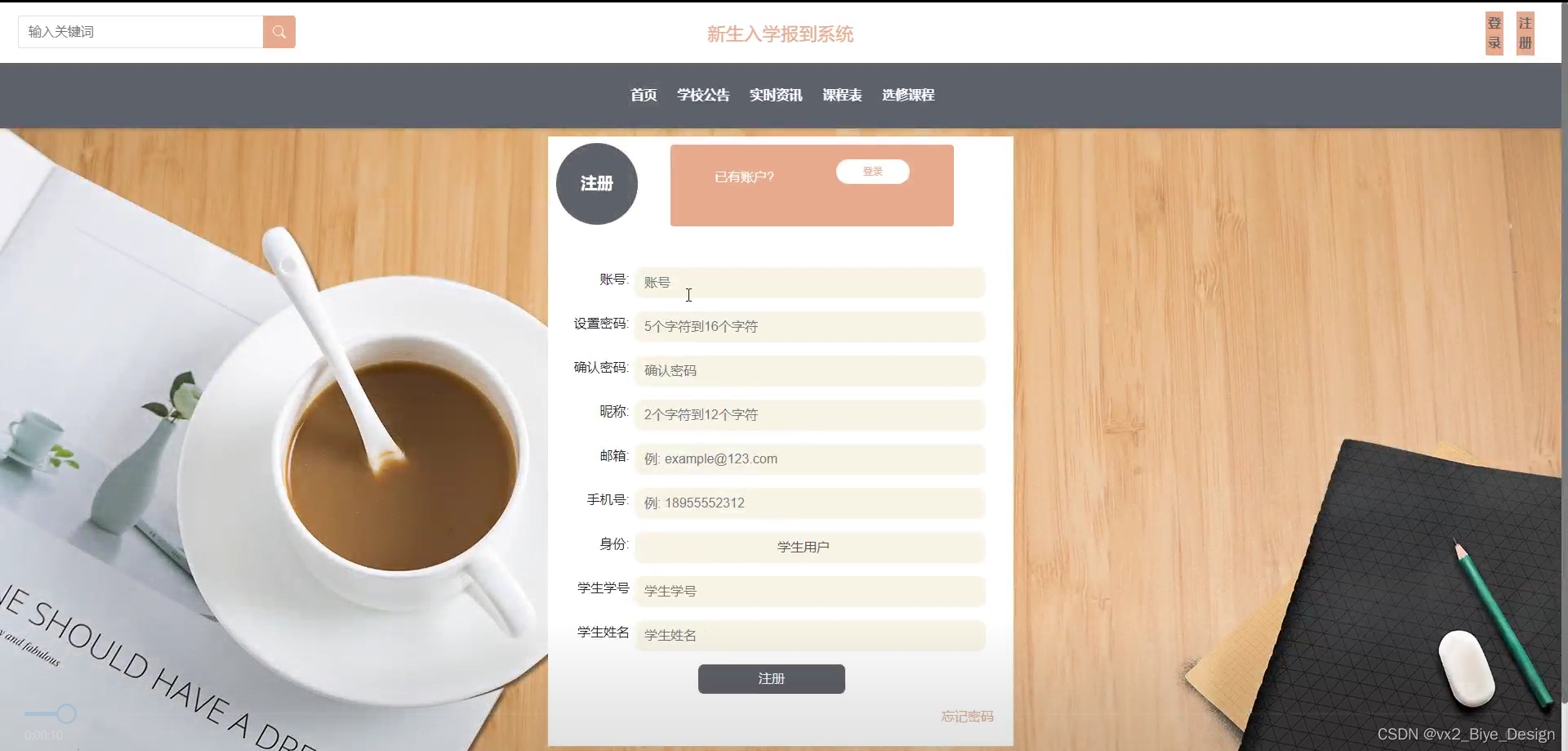Focus the keyword search input field
Viewport: 1568px width, 751px height.
point(140,32)
